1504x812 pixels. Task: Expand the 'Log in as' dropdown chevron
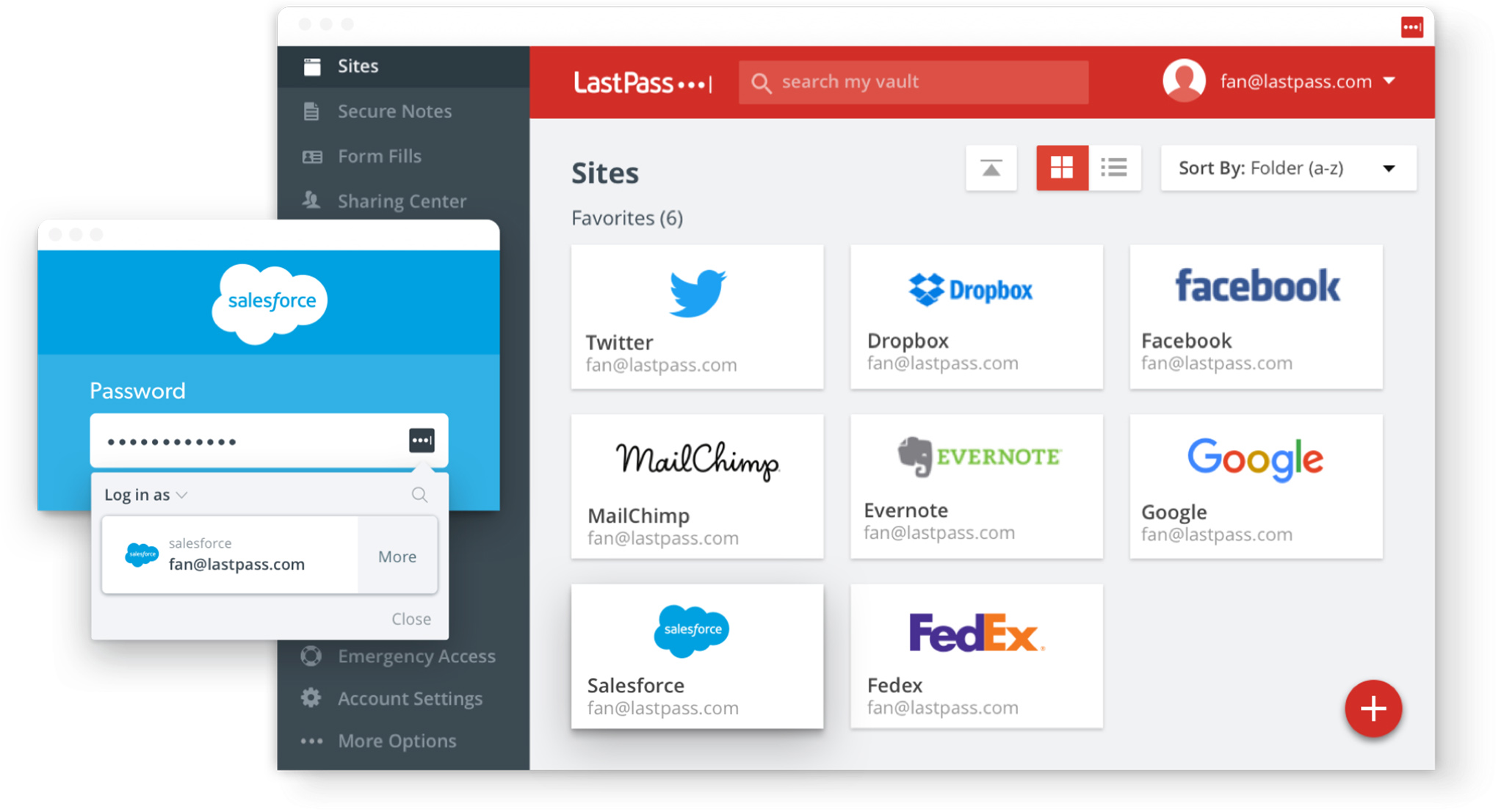coord(182,495)
